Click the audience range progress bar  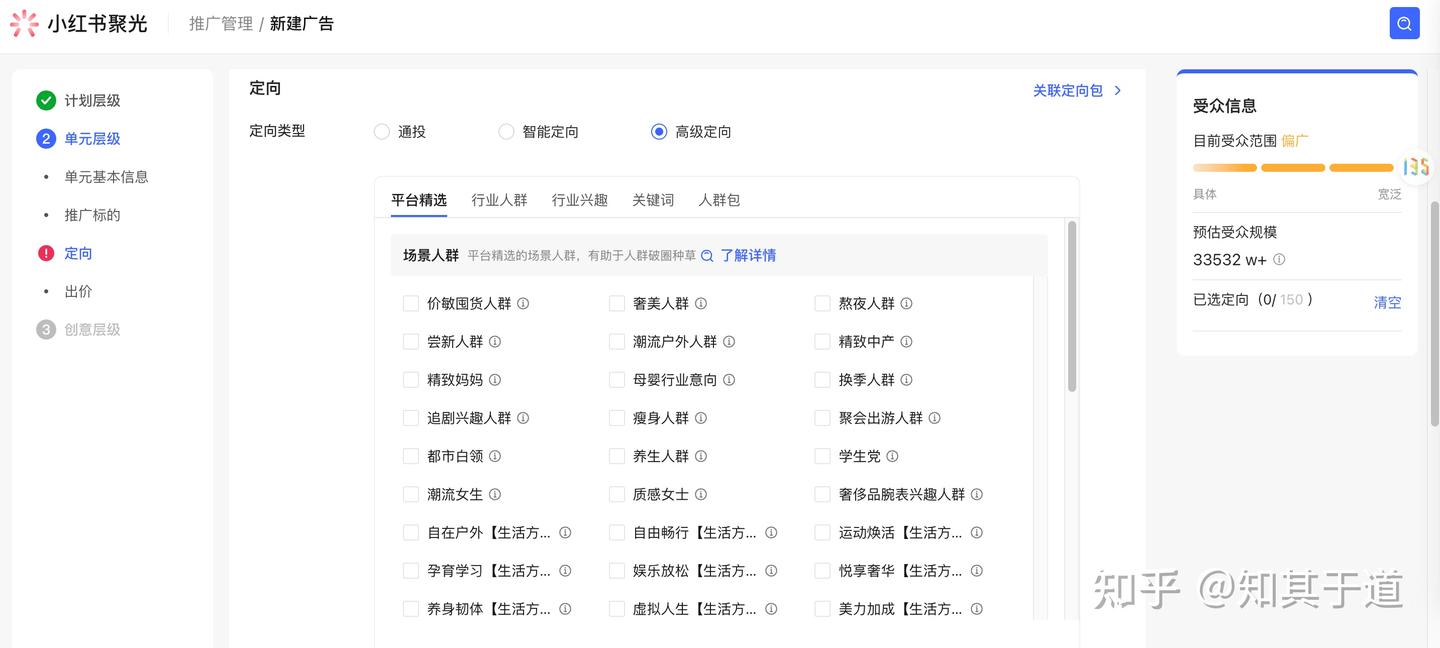[1293, 168]
